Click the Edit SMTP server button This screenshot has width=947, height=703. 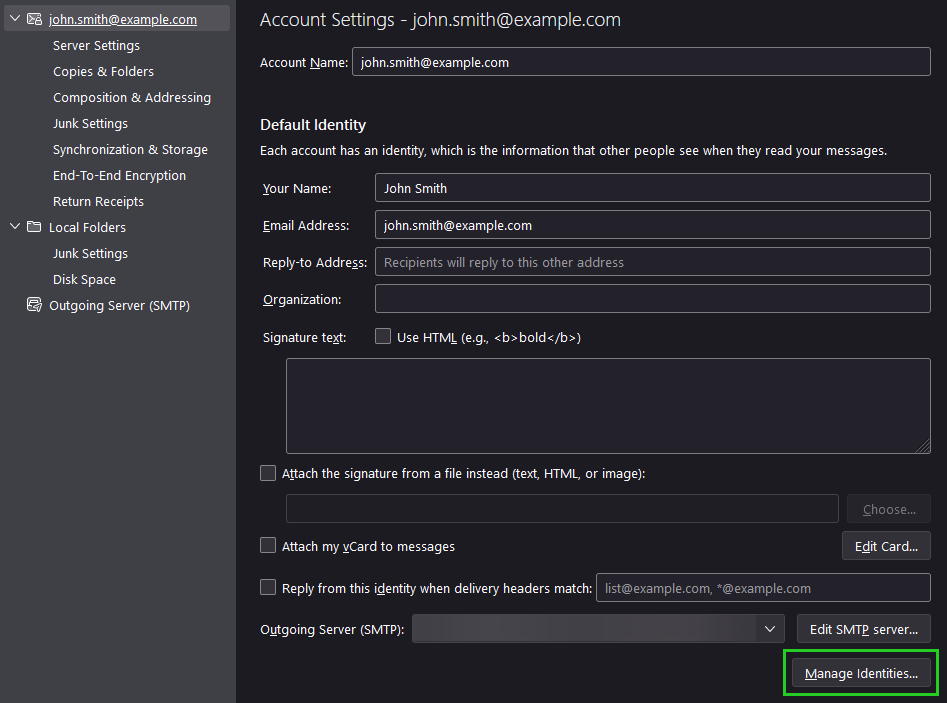863,629
